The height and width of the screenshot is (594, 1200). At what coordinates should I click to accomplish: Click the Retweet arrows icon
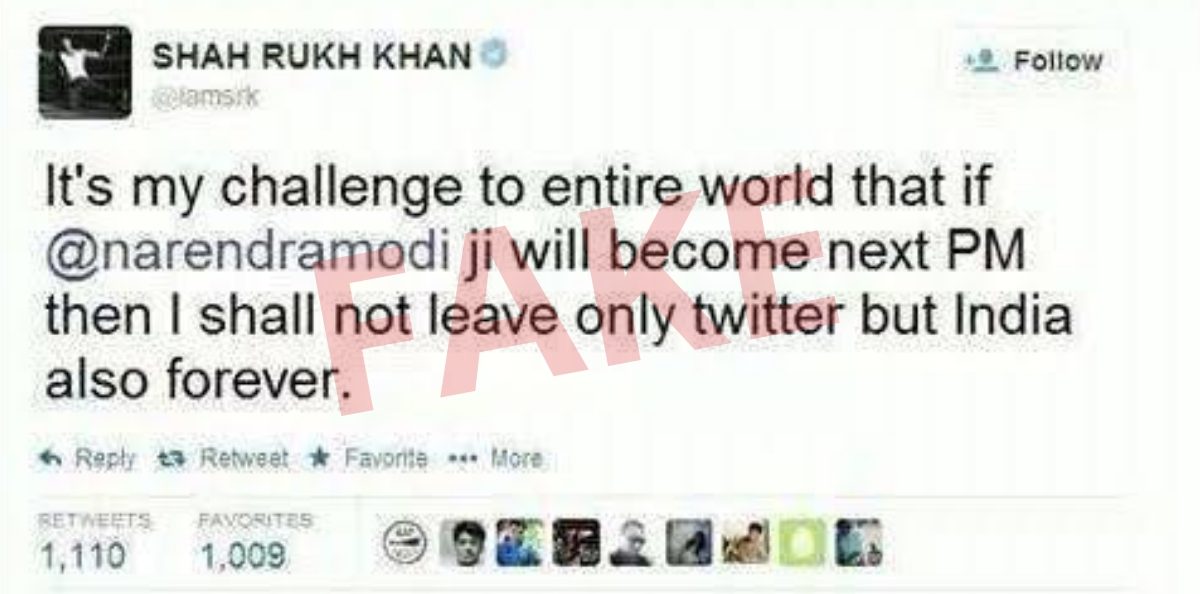pos(173,459)
